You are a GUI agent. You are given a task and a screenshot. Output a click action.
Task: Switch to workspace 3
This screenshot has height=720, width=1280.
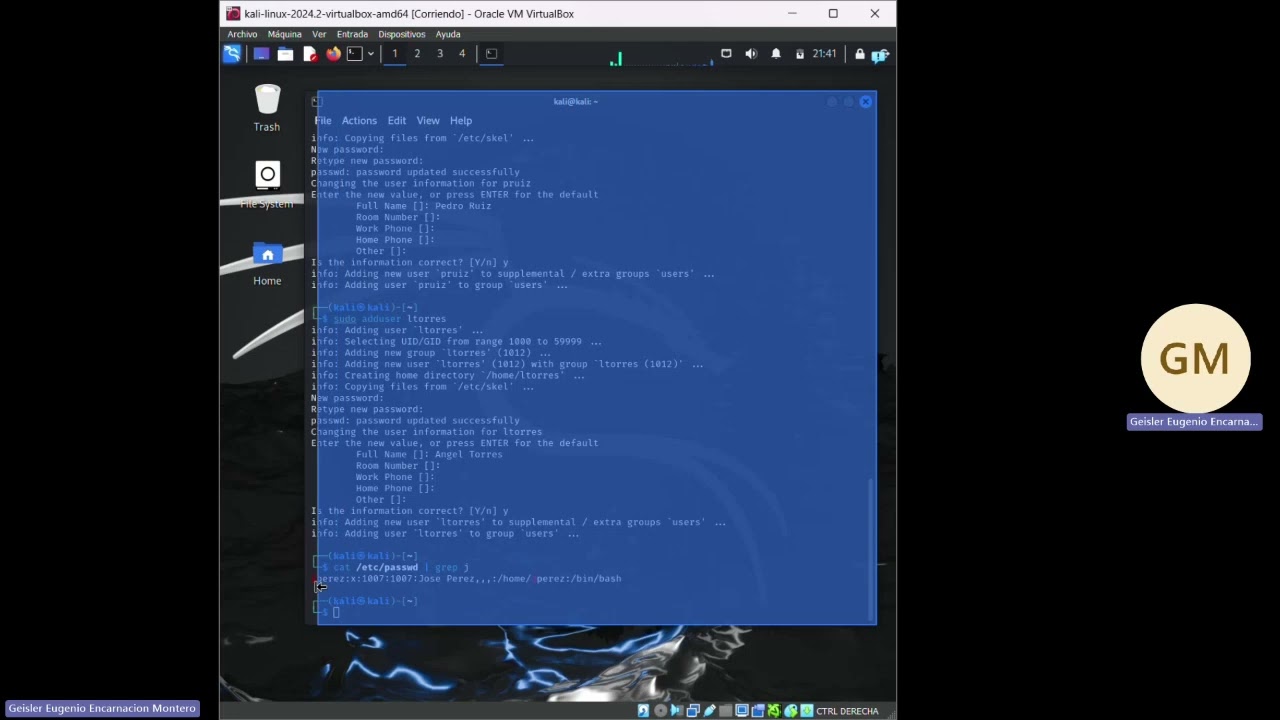coord(440,54)
